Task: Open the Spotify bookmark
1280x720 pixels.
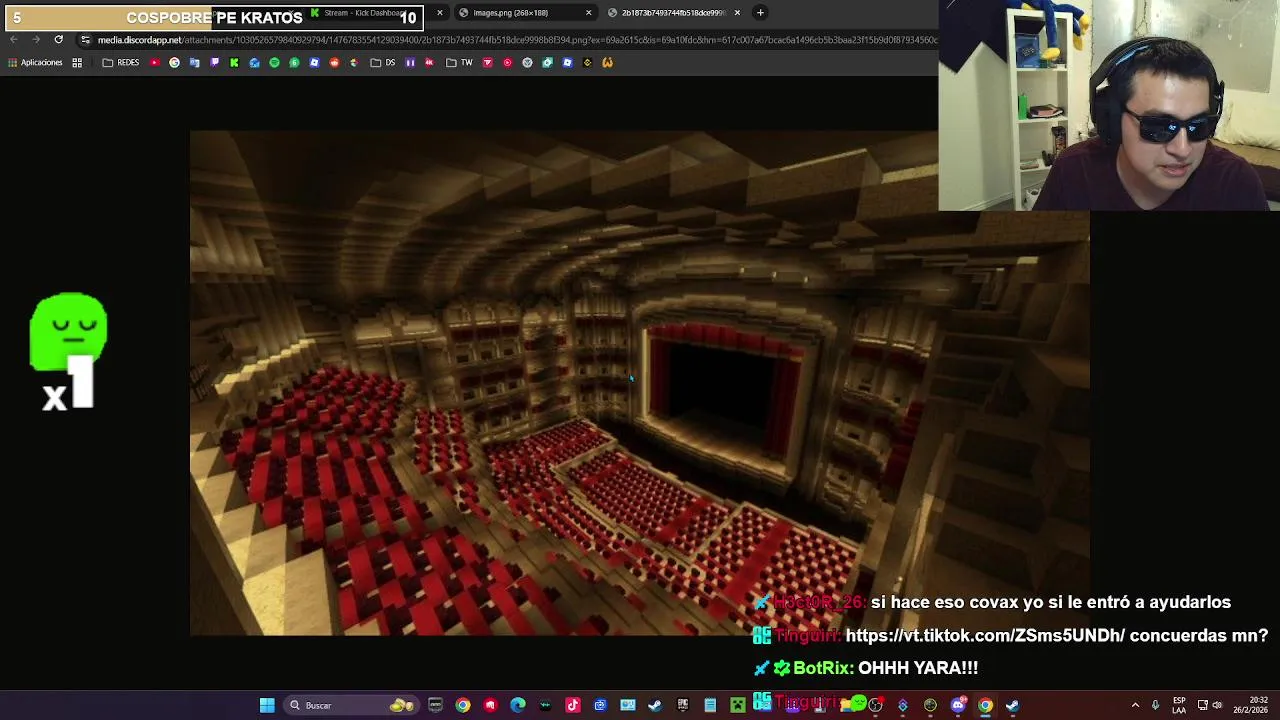Action: 274,62
